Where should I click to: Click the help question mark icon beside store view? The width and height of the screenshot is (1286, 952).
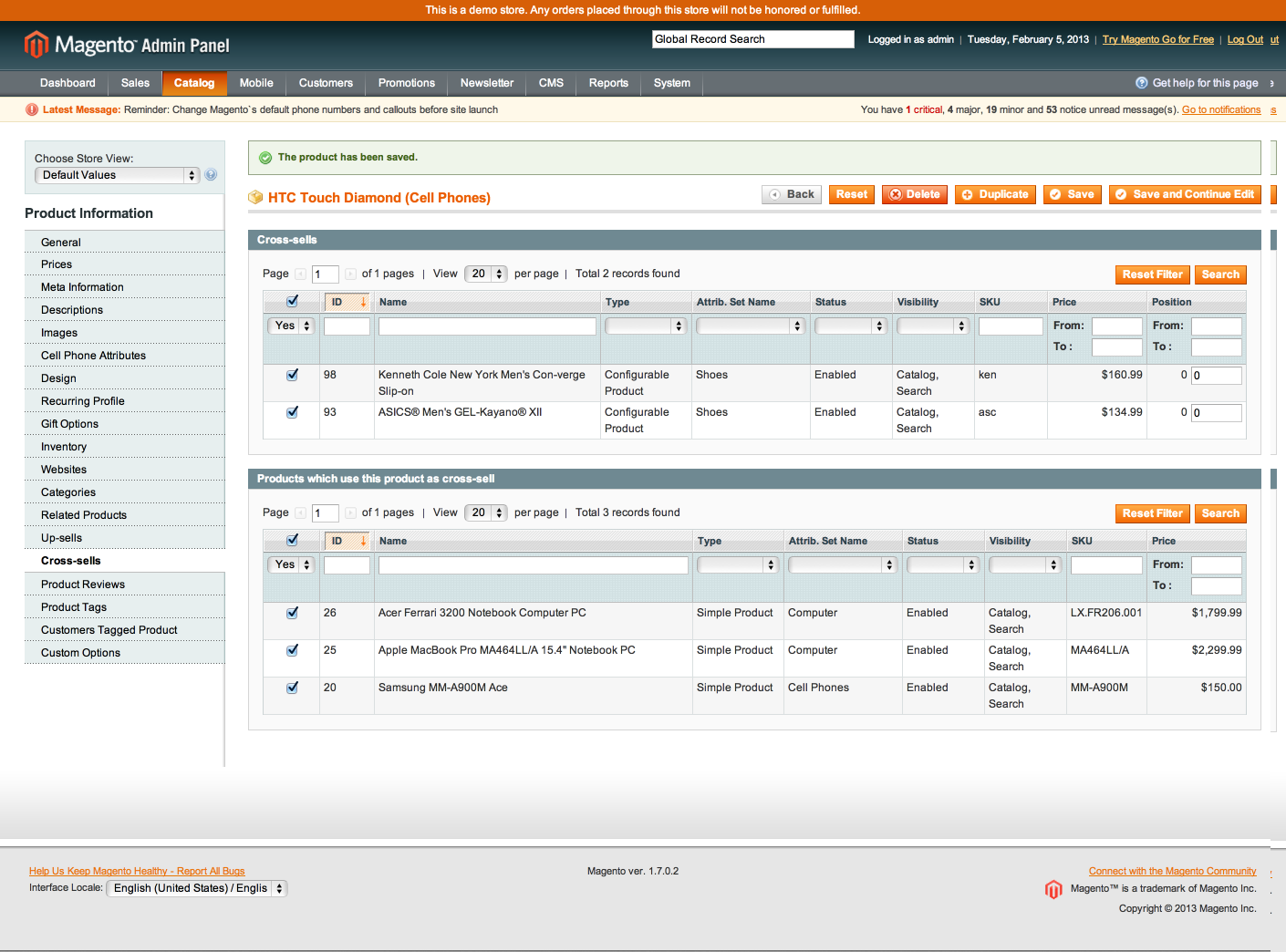(211, 175)
